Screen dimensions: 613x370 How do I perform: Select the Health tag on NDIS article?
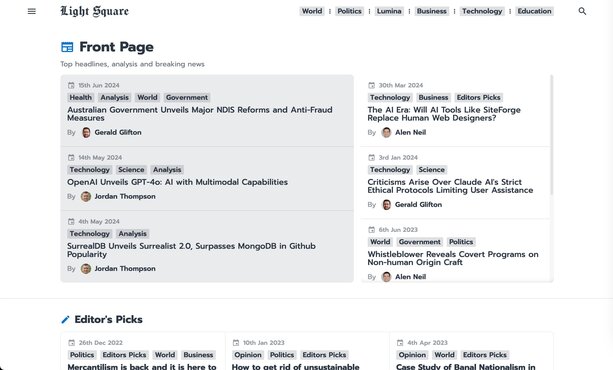coord(81,97)
